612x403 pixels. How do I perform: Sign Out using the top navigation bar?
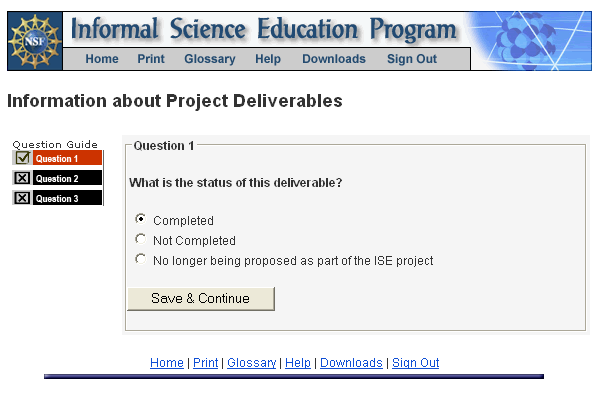coord(412,59)
